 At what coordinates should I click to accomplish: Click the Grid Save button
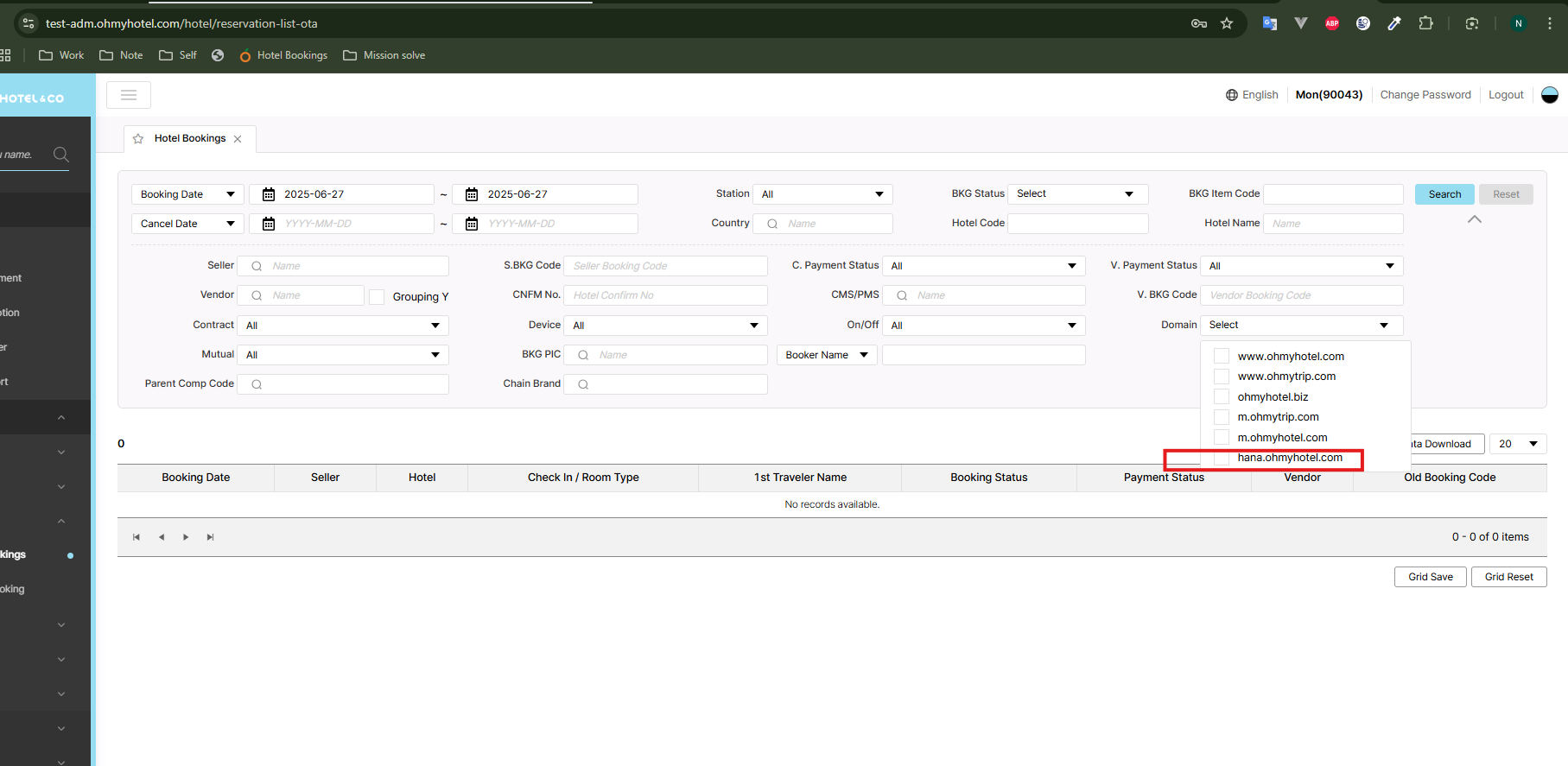click(1430, 577)
